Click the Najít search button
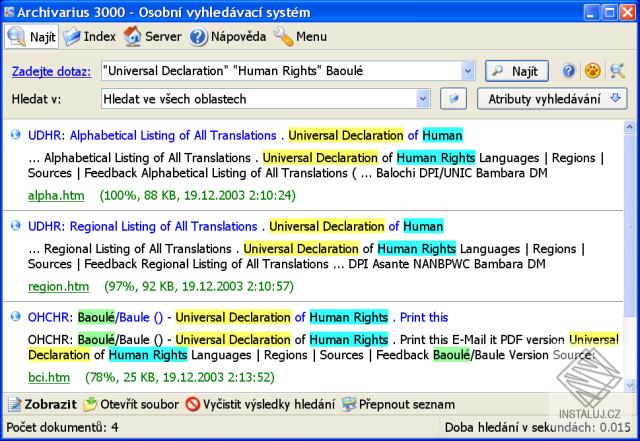The image size is (640, 441). tap(517, 71)
